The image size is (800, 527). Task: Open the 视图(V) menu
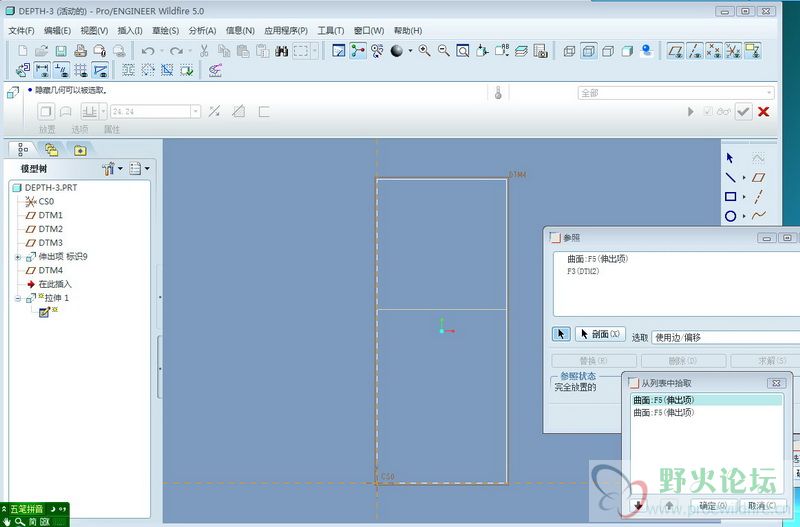pos(94,31)
